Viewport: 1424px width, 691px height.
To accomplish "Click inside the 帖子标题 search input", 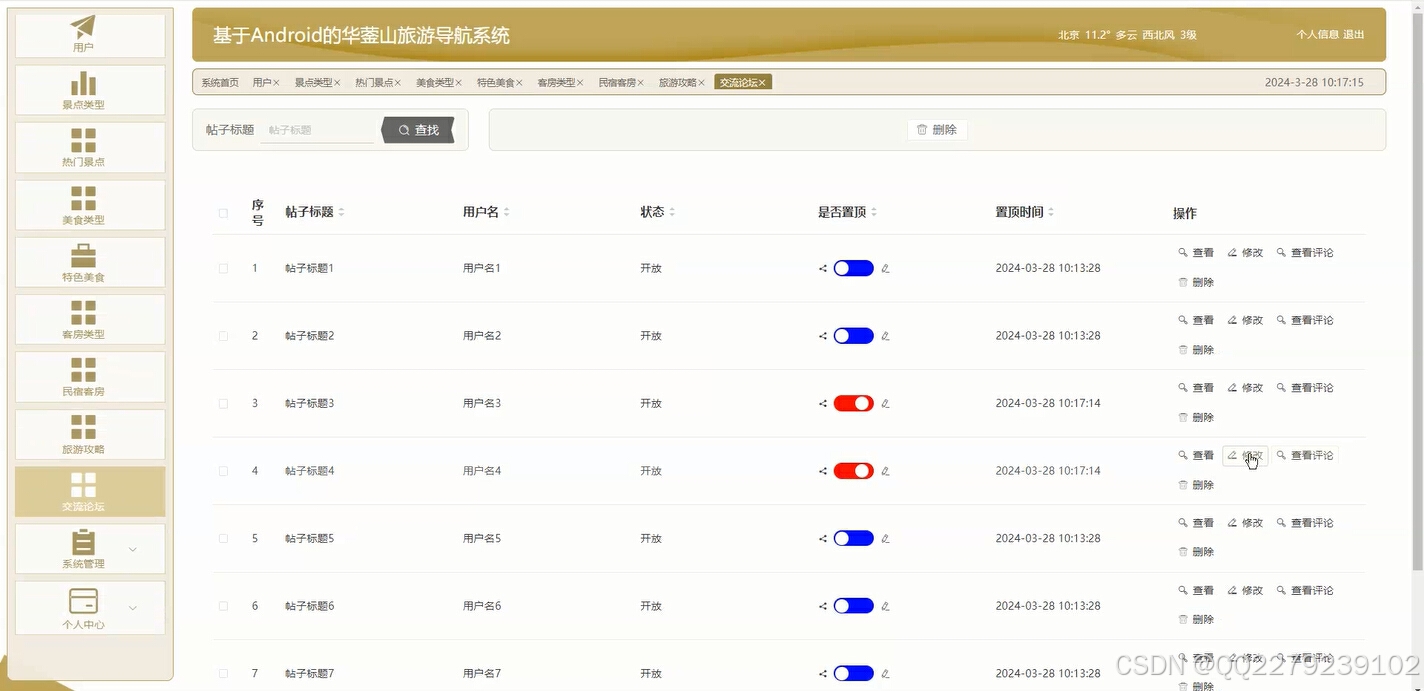I will point(317,129).
